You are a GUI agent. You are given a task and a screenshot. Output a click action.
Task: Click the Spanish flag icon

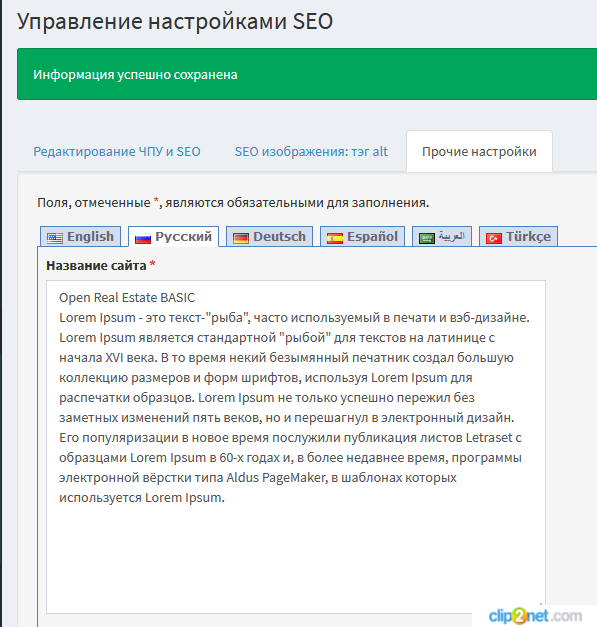click(x=335, y=238)
